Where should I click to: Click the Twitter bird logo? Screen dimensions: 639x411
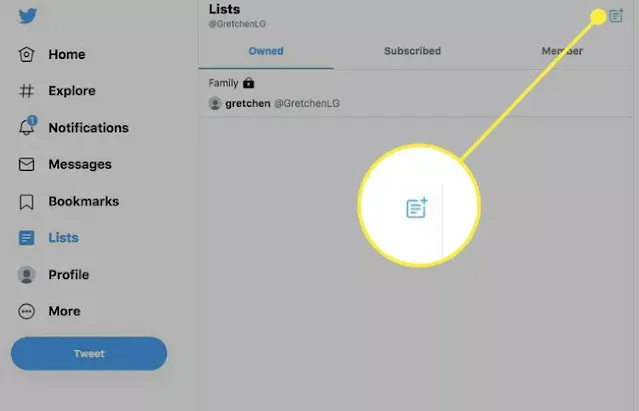[x=27, y=15]
